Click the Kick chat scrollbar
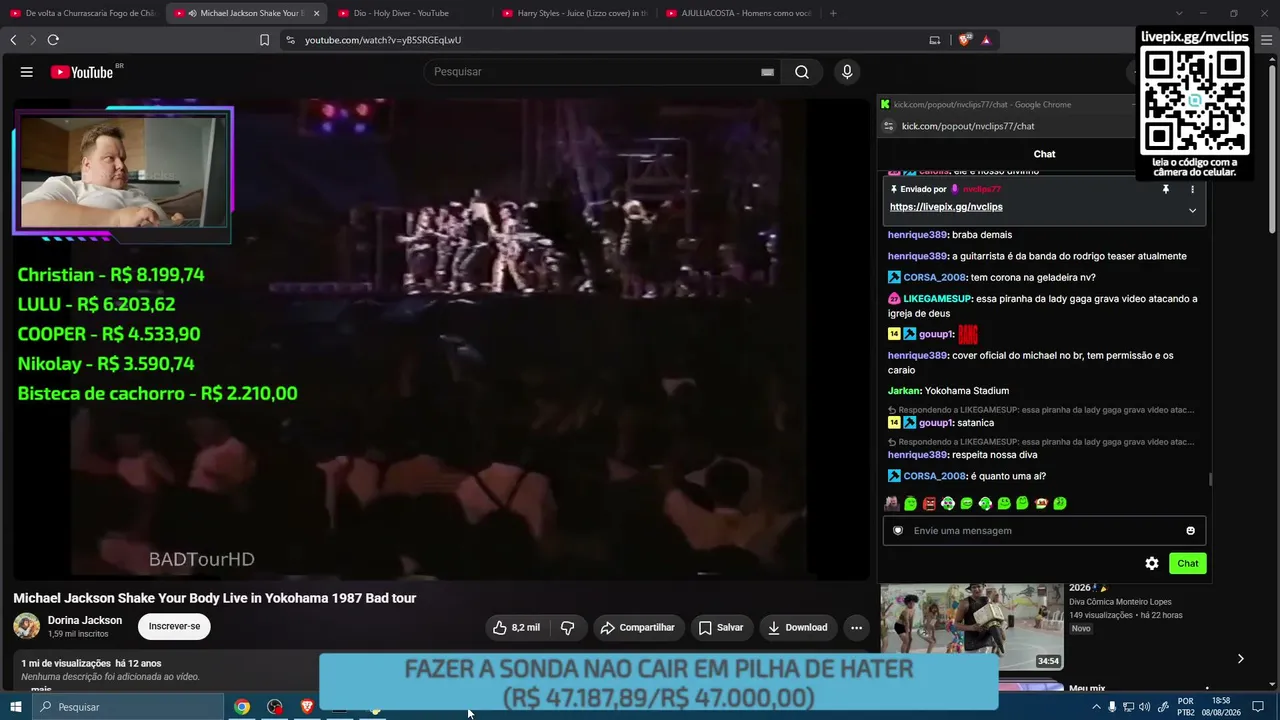This screenshot has height=720, width=1280. pos(1210,479)
